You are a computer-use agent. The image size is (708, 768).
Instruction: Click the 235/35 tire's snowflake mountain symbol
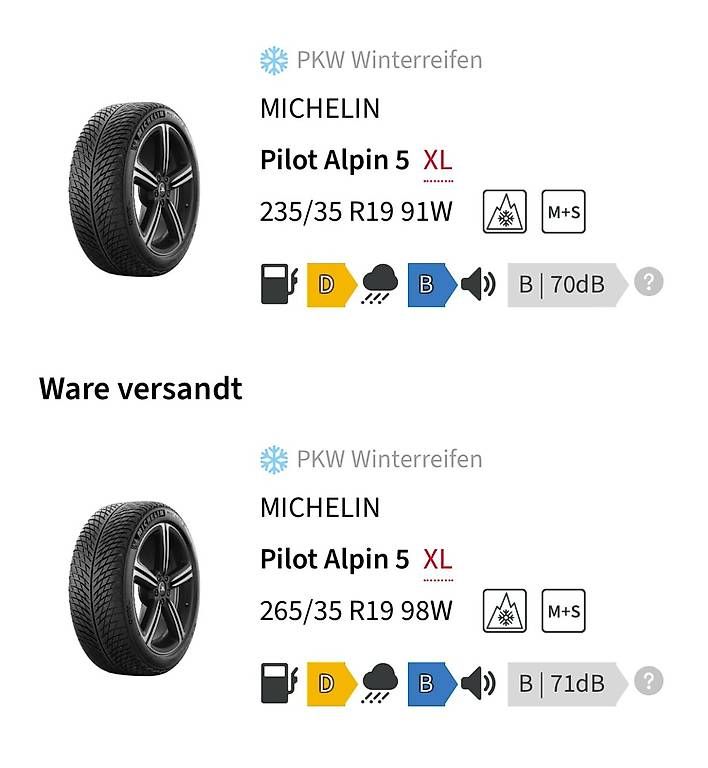504,212
